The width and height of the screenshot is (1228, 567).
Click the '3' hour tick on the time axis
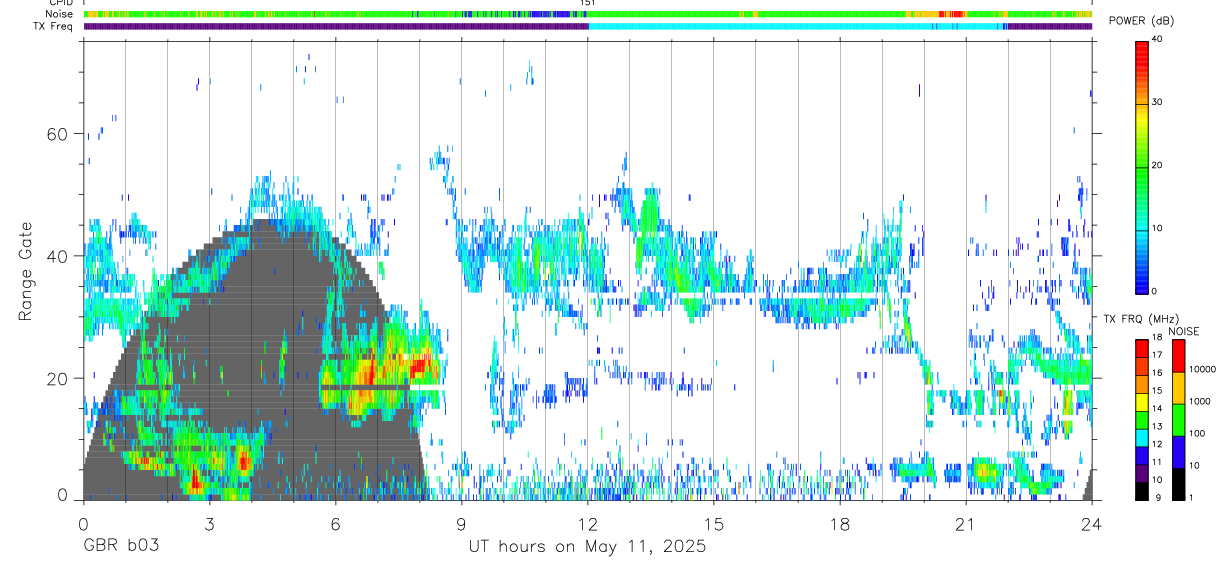pos(210,523)
